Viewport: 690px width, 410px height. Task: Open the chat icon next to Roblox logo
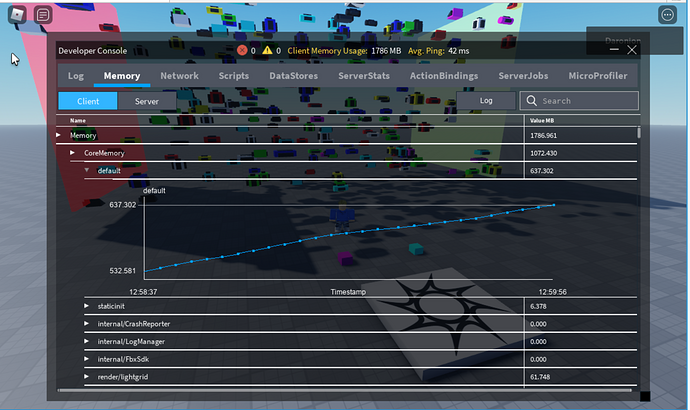click(43, 15)
